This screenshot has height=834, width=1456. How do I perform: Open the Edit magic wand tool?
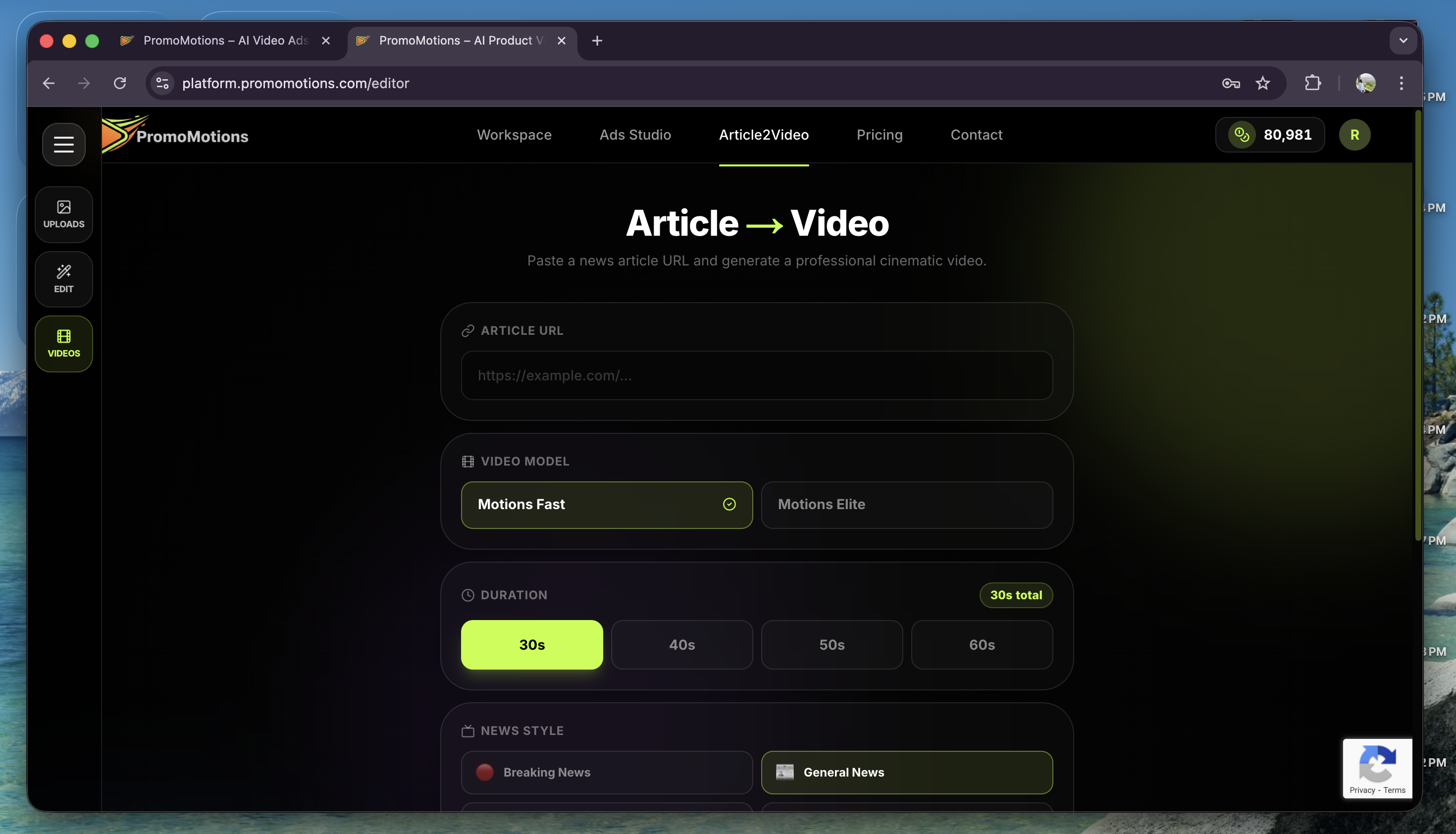63,279
